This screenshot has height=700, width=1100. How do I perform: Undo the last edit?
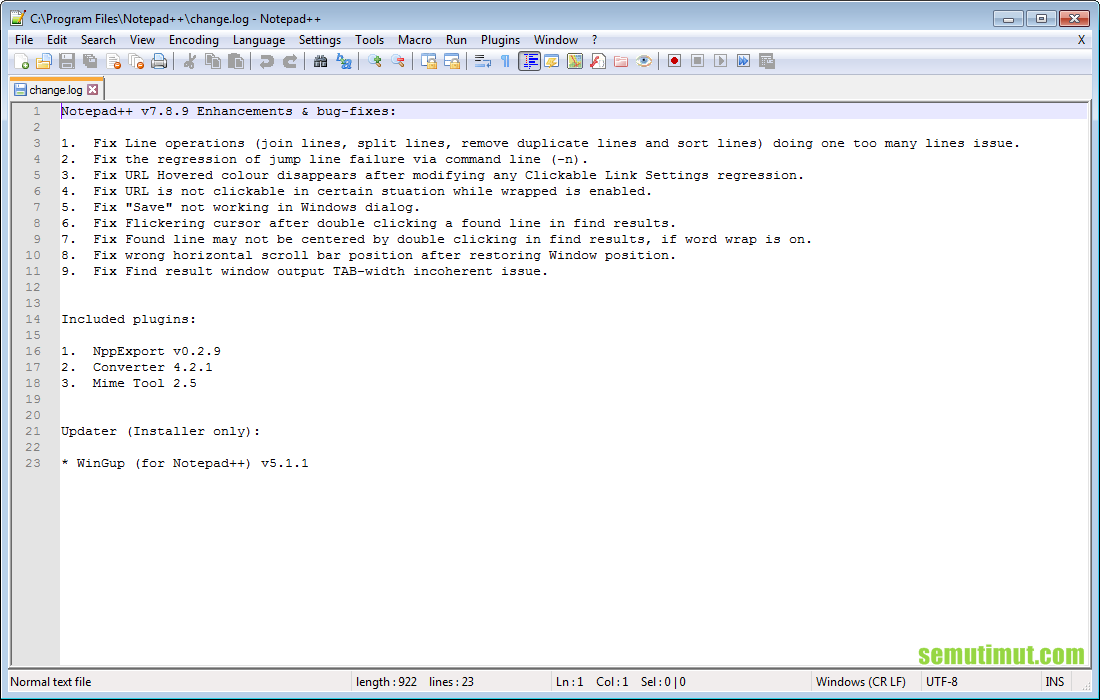point(267,60)
